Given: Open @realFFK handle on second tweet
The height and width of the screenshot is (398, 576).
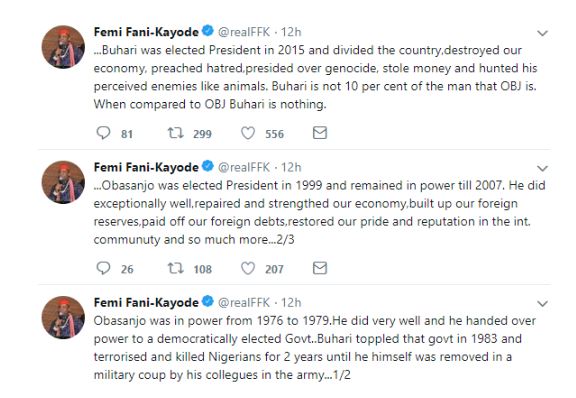Looking at the screenshot, I should click(x=244, y=167).
